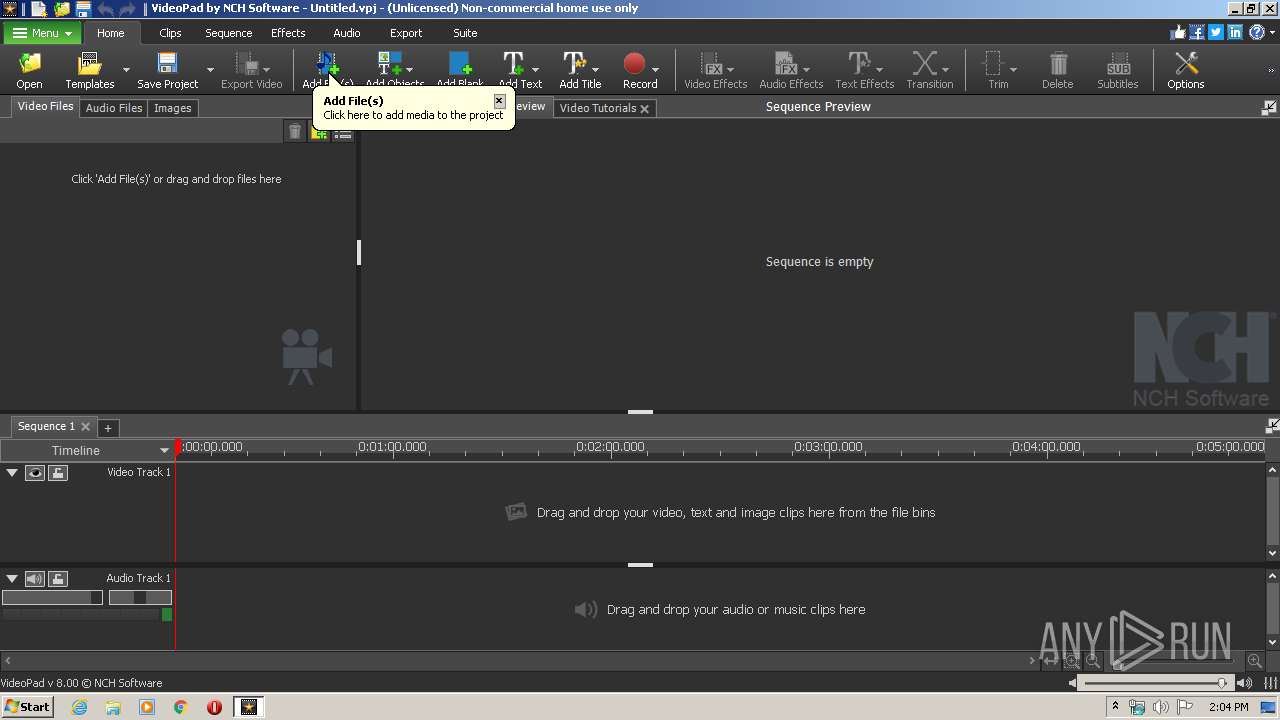1280x720 pixels.
Task: Pop out the Sequence Preview panel
Action: [x=1269, y=107]
